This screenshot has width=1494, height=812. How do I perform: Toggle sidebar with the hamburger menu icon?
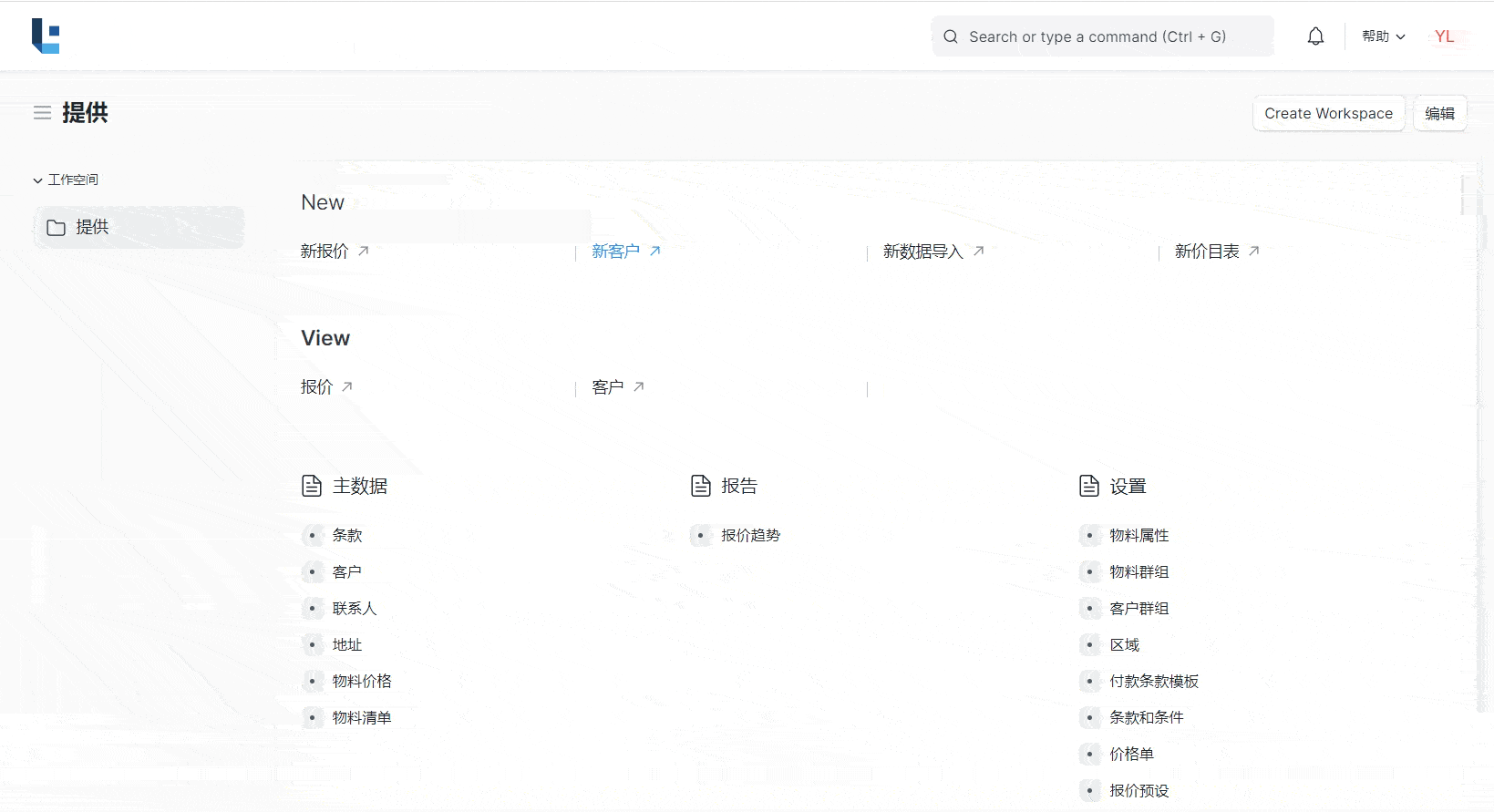(42, 113)
